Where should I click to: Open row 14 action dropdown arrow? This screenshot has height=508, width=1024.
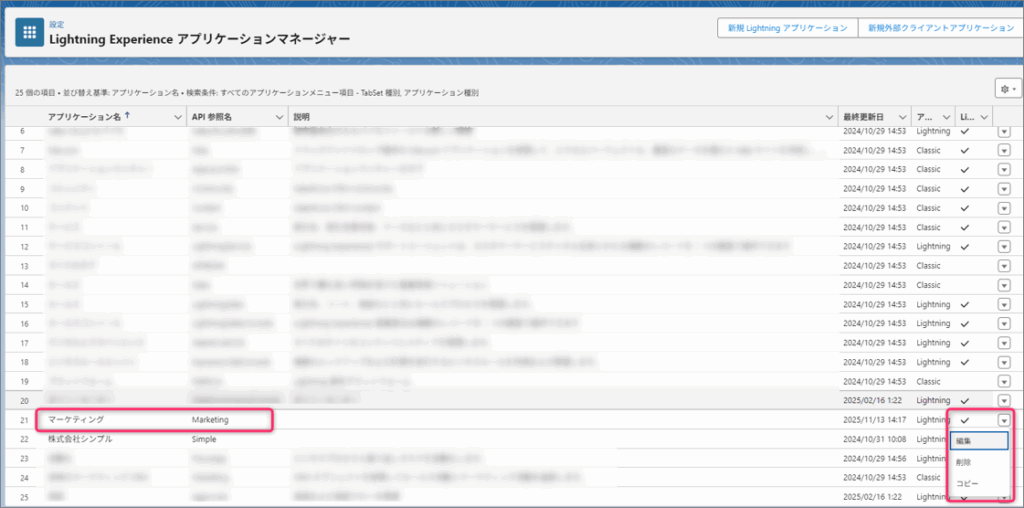1004,285
